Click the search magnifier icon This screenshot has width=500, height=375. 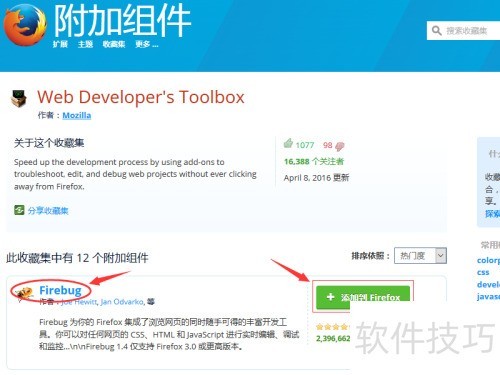(x=436, y=31)
